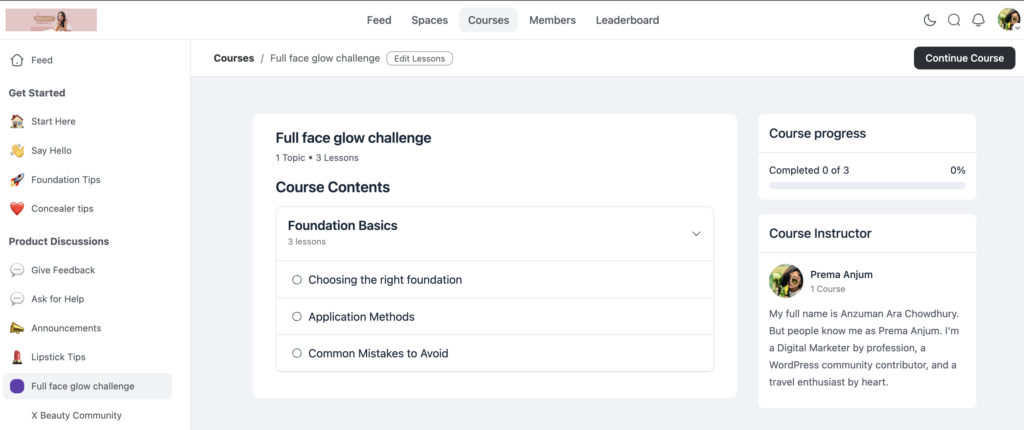Open instructor Prema Anjum's avatar
The height and width of the screenshot is (430, 1024).
point(786,281)
